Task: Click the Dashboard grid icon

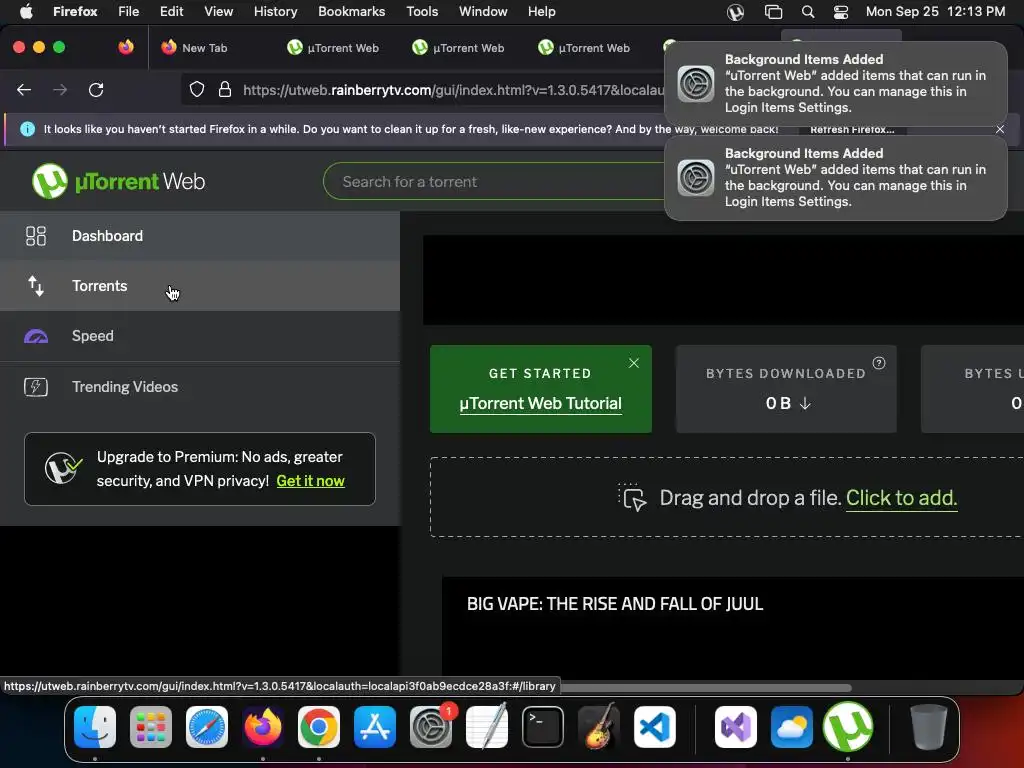Action: pyautogui.click(x=36, y=236)
